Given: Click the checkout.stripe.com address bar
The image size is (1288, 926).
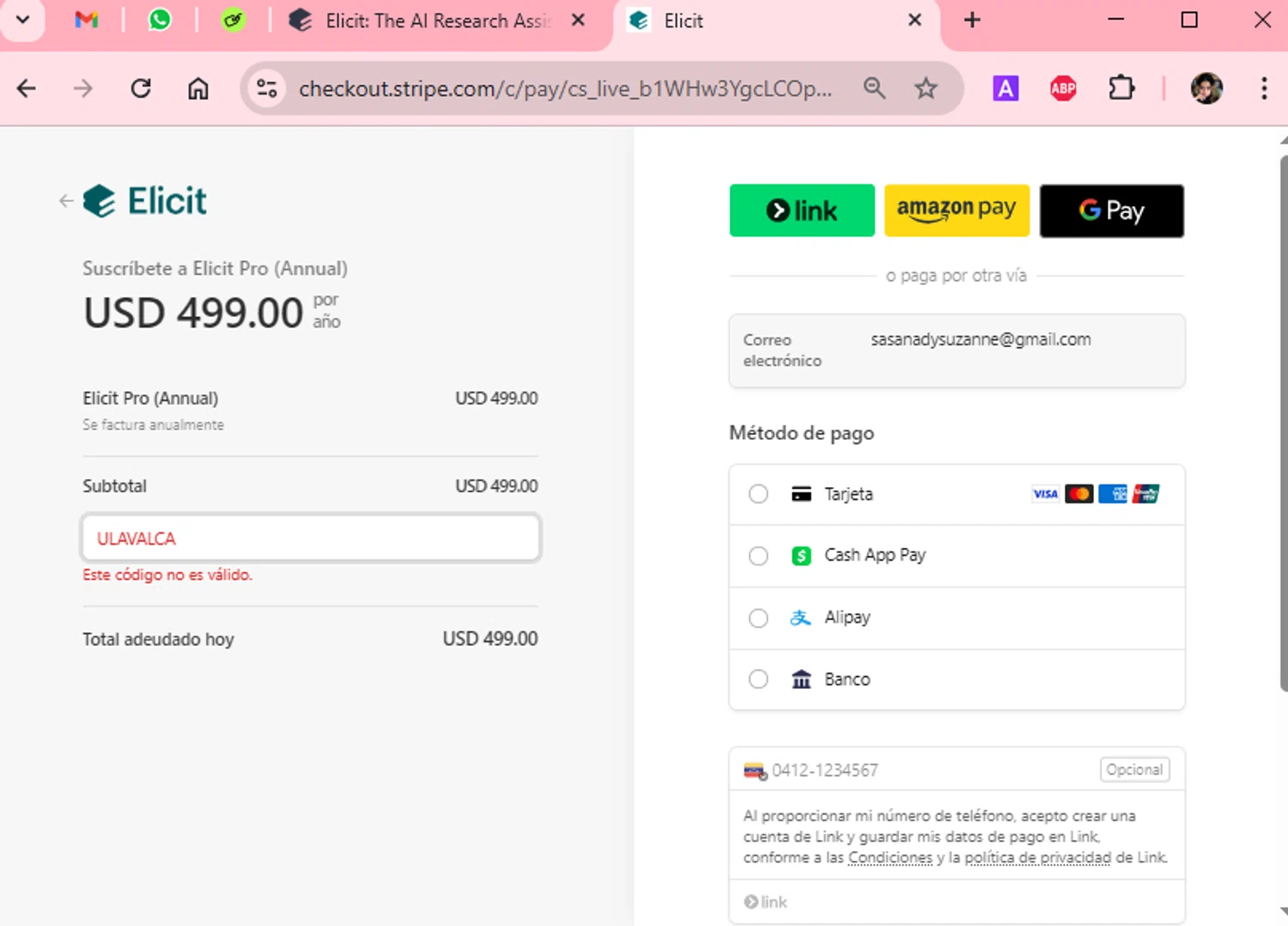Looking at the screenshot, I should coord(565,88).
